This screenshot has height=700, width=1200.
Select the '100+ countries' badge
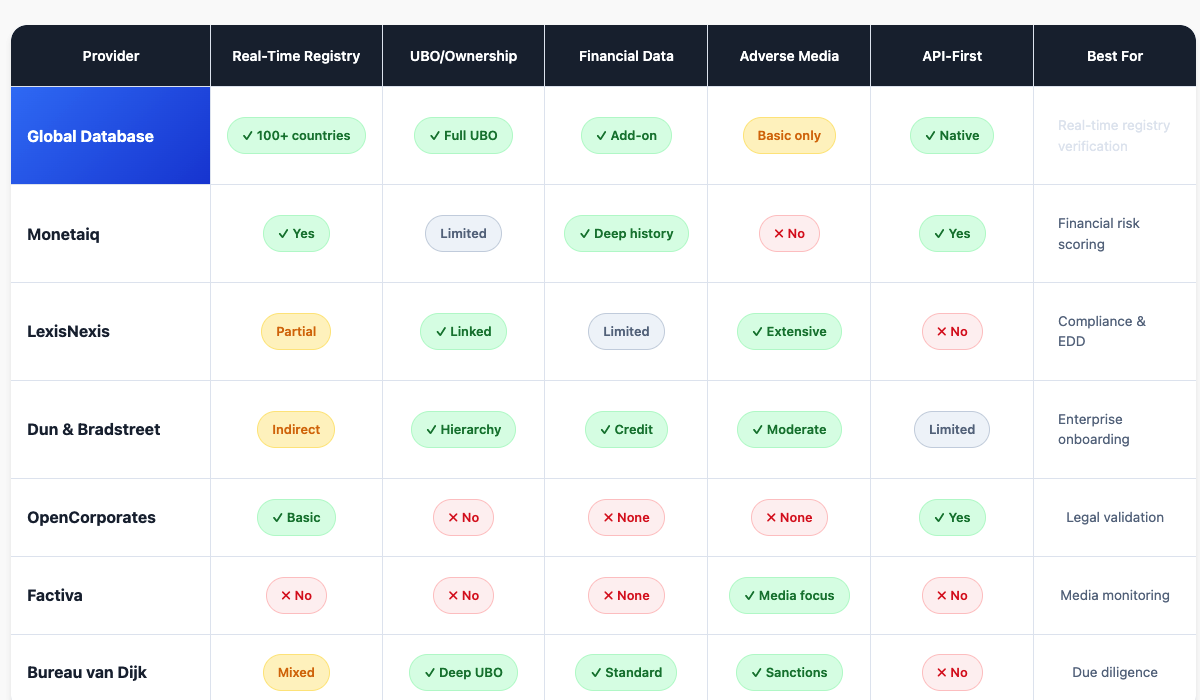(296, 136)
